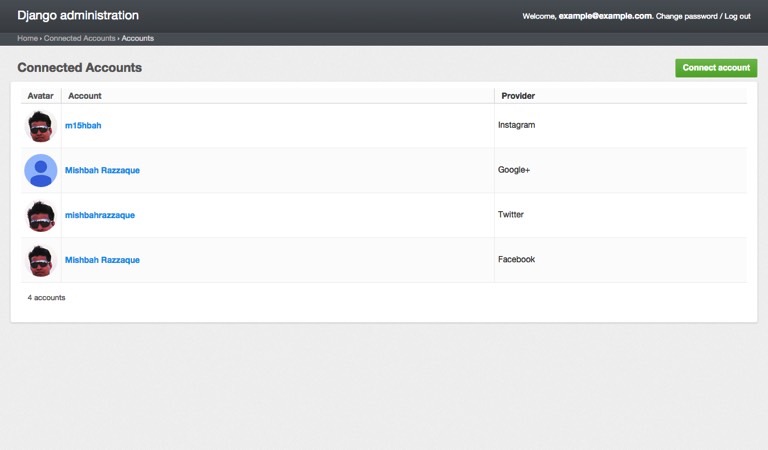Click the Django administration site title

[78, 16]
